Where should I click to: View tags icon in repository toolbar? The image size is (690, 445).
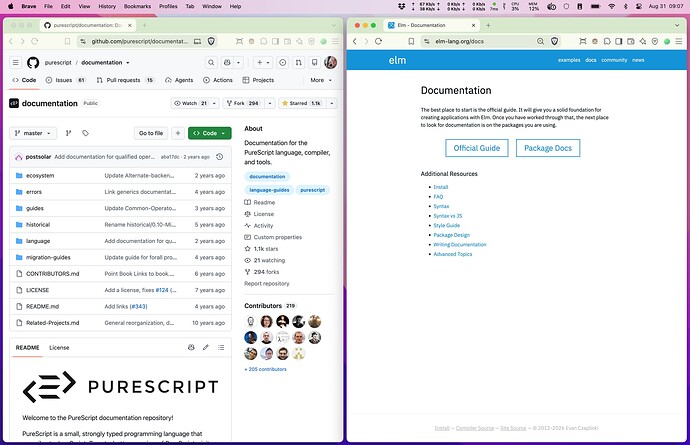pyautogui.click(x=85, y=133)
